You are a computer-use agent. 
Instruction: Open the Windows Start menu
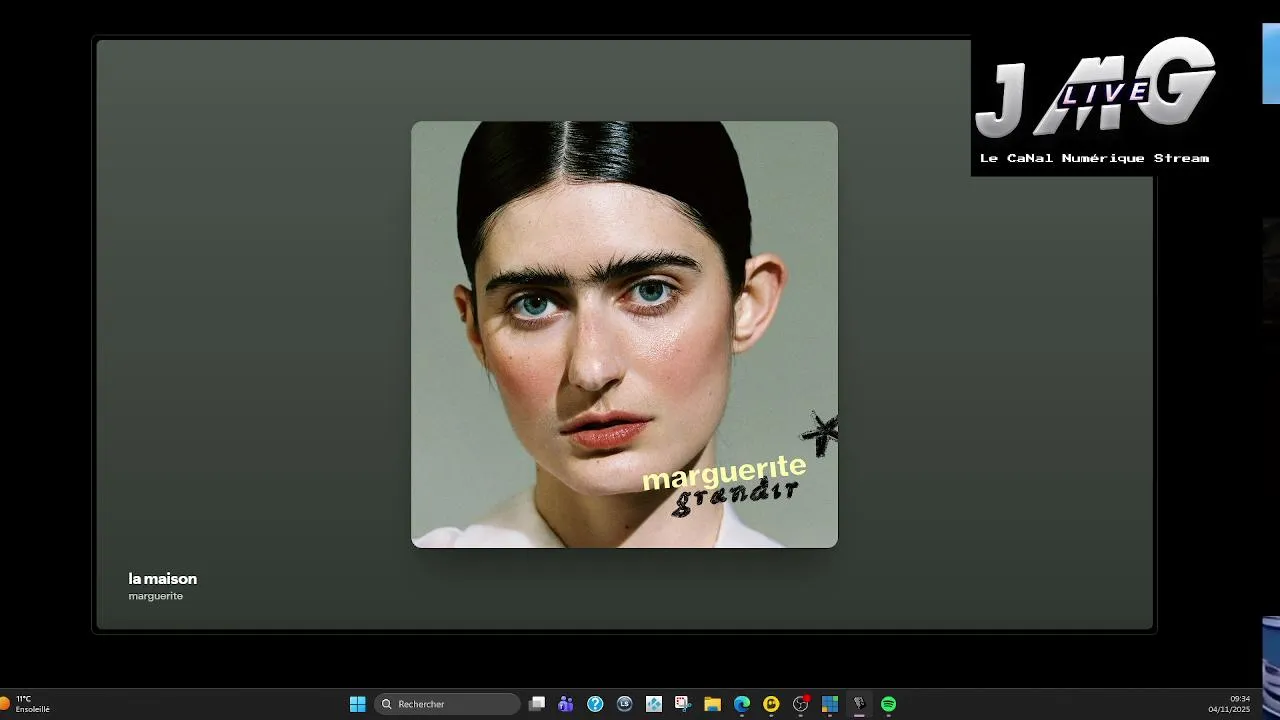click(x=357, y=704)
